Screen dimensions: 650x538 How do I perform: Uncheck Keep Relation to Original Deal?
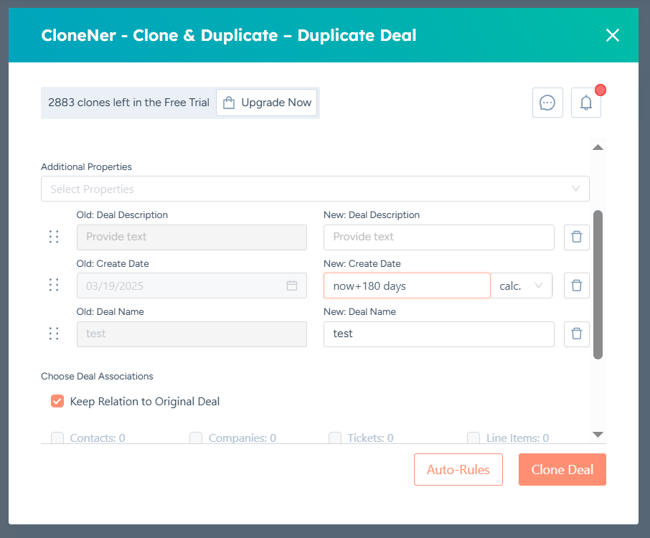tap(57, 401)
